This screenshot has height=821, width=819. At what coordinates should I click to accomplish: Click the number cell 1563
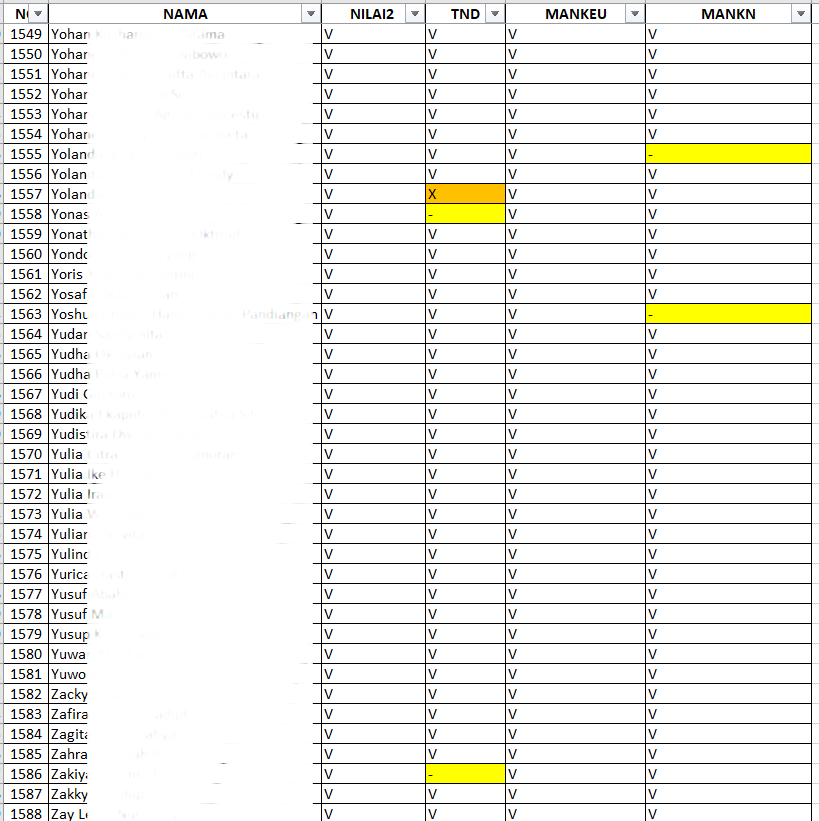26,314
